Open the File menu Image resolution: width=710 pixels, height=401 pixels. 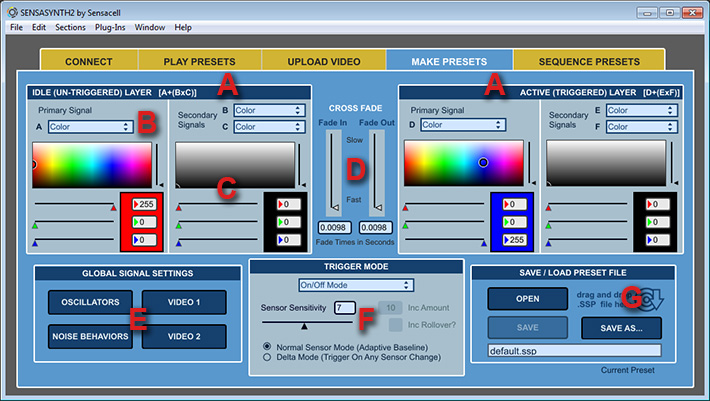(x=16, y=27)
